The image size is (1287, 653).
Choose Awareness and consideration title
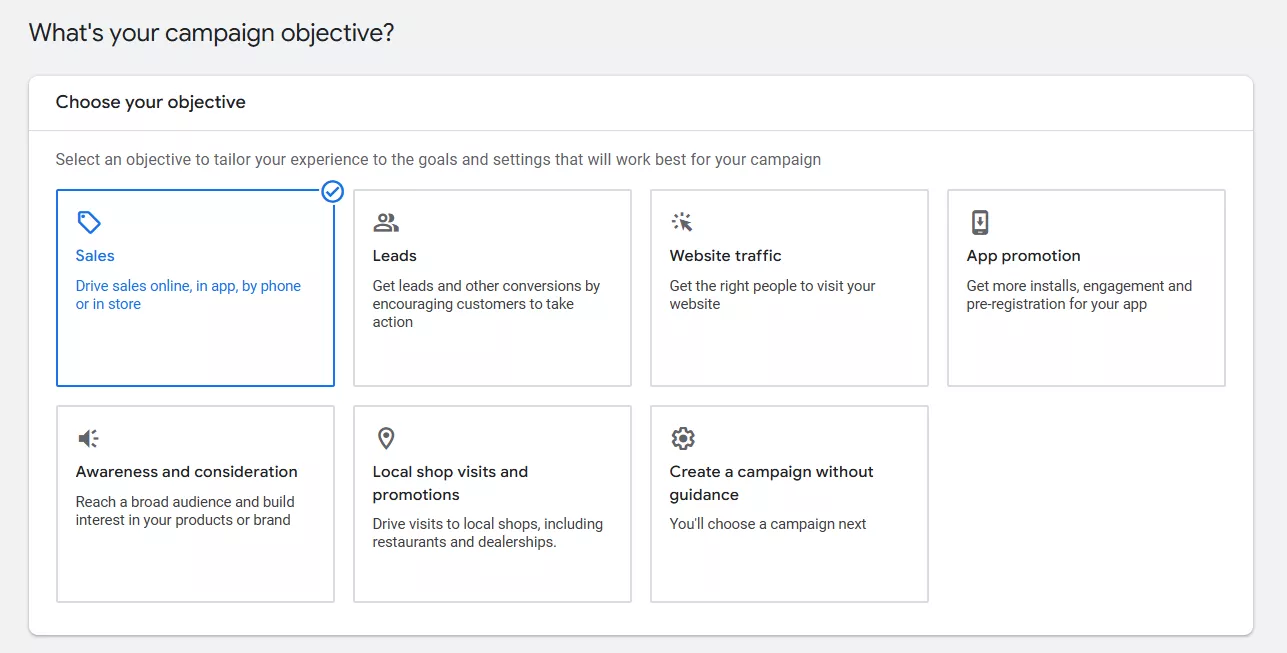pos(186,472)
